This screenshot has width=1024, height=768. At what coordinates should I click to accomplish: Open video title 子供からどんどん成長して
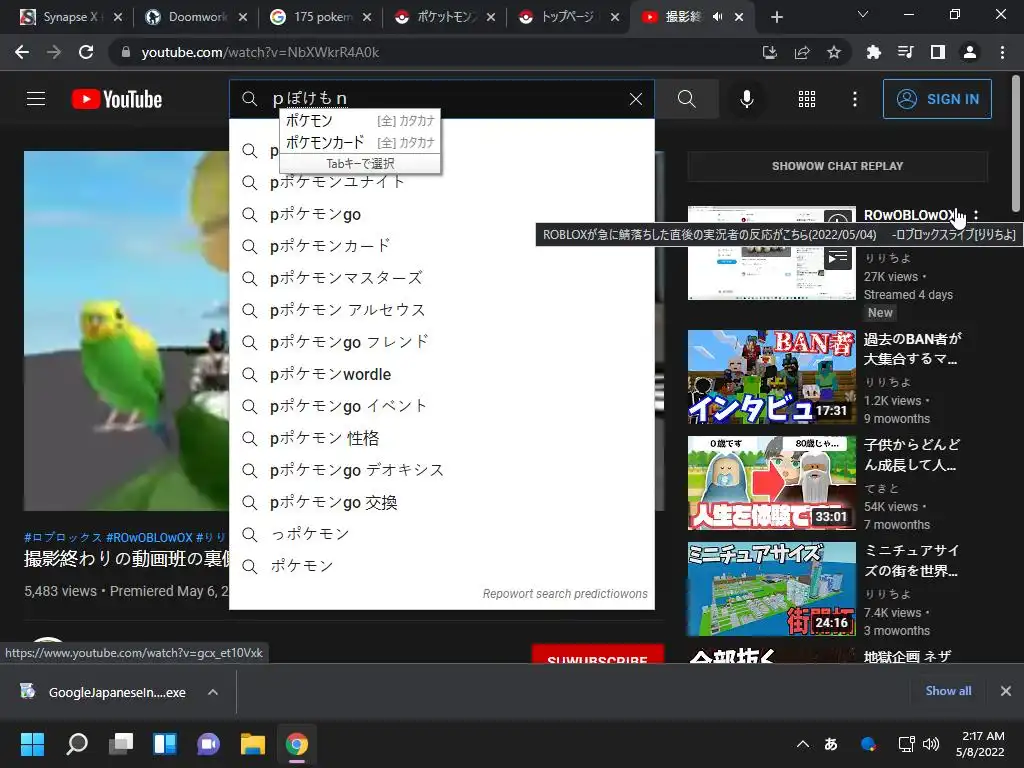912,455
